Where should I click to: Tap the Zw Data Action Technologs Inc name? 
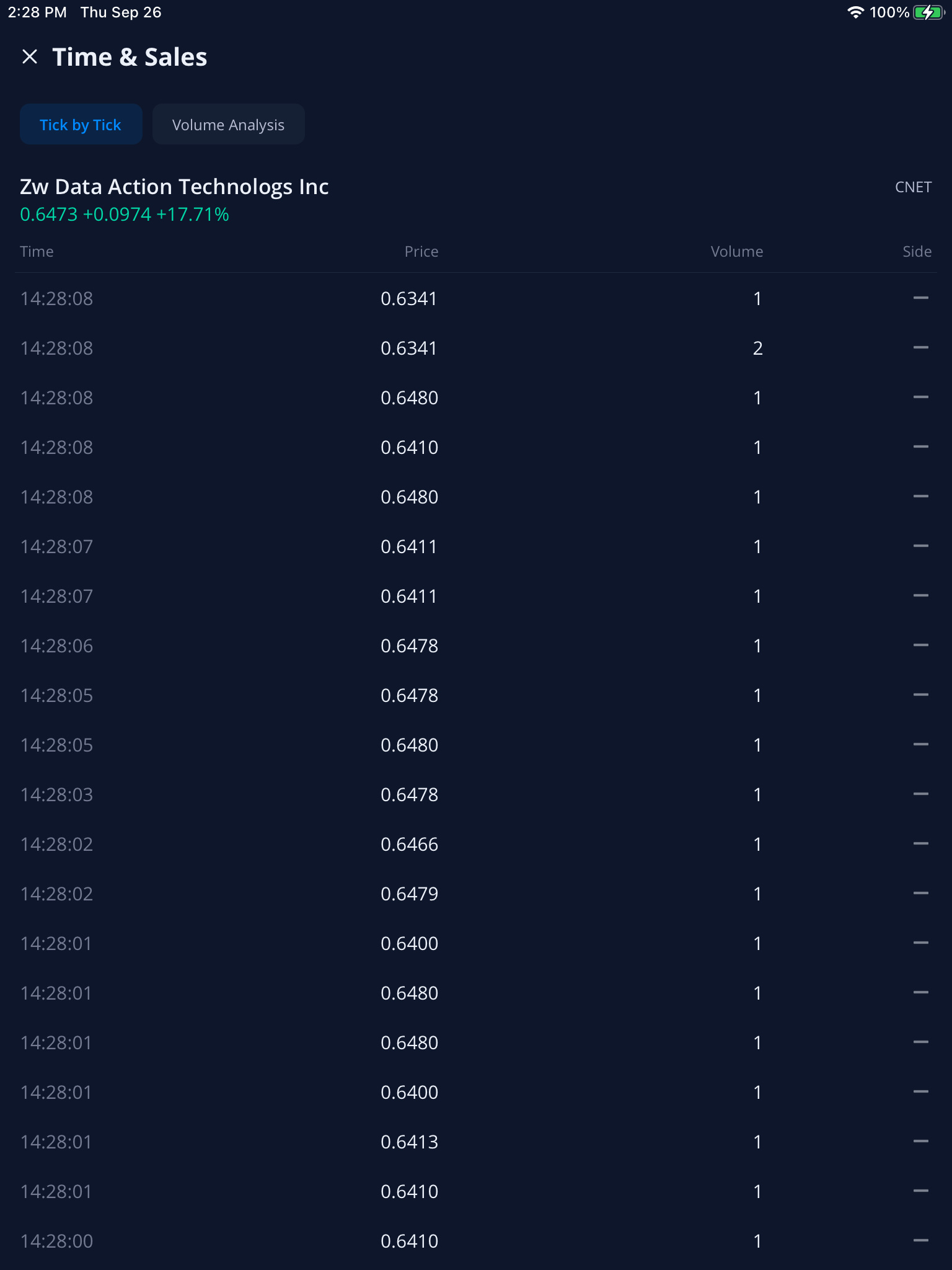174,187
